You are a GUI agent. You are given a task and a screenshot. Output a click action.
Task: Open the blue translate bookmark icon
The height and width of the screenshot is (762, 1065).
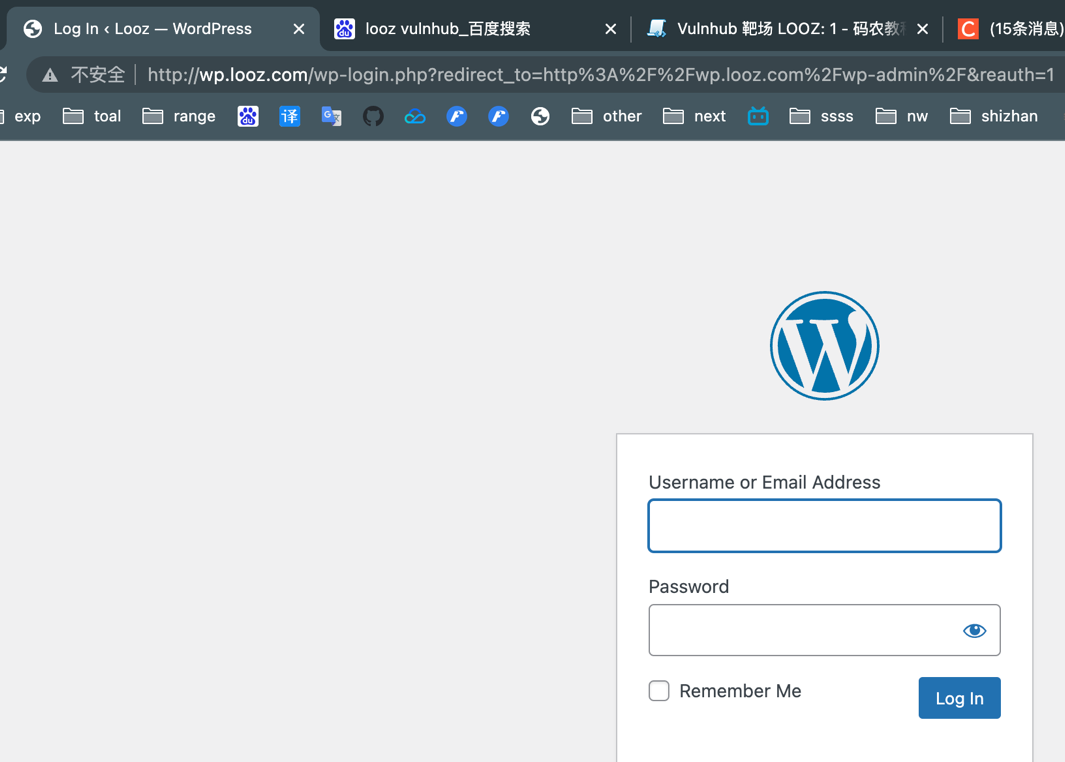click(x=289, y=116)
